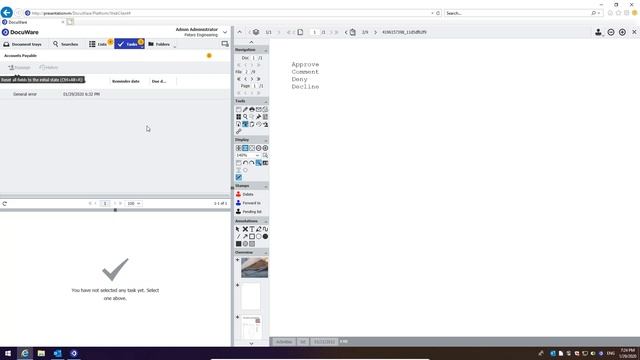640x360 pixels.
Task: Apply the Delete stamp
Action: click(x=245, y=194)
